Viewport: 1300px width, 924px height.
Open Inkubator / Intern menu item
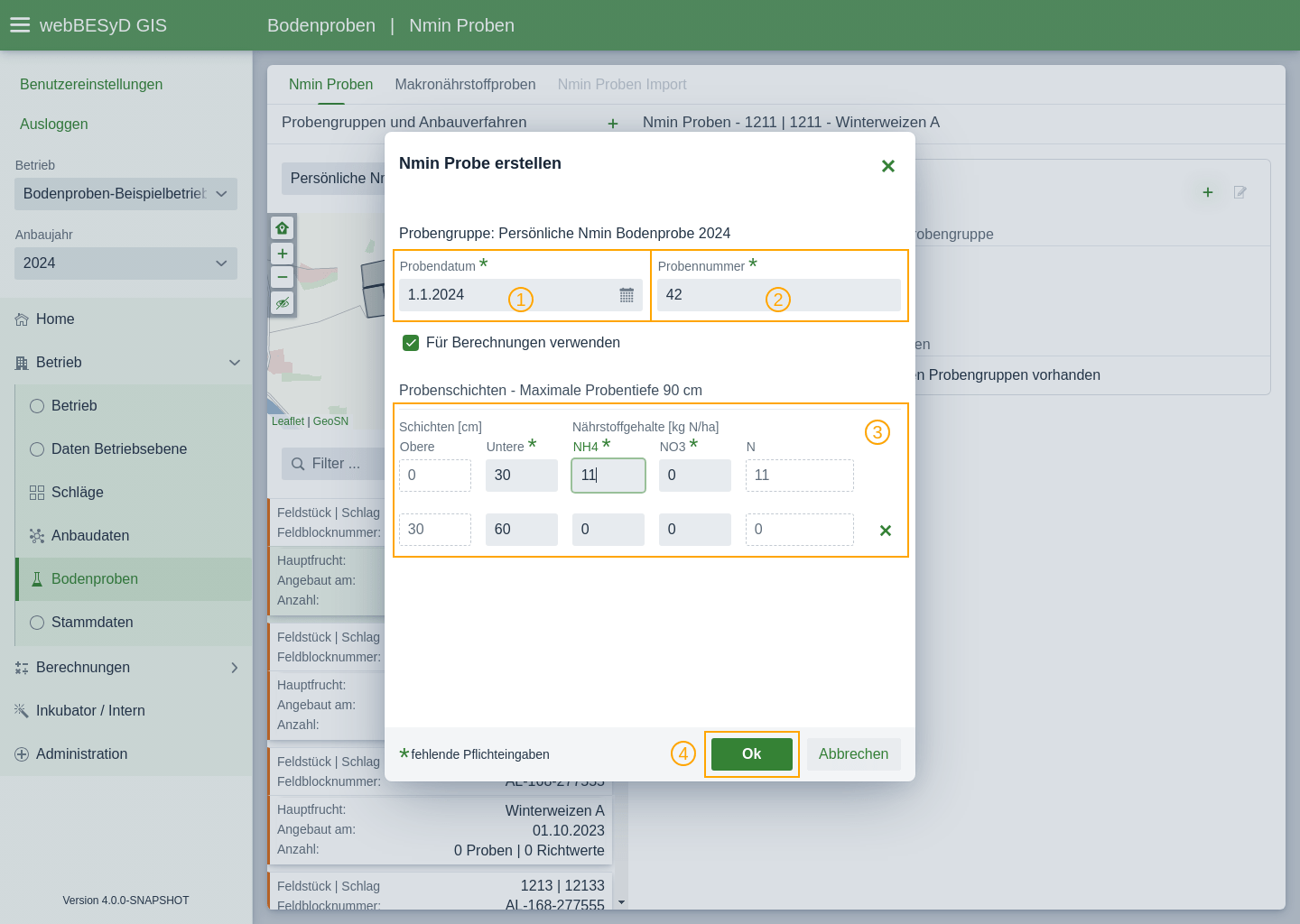pyautogui.click(x=126, y=711)
